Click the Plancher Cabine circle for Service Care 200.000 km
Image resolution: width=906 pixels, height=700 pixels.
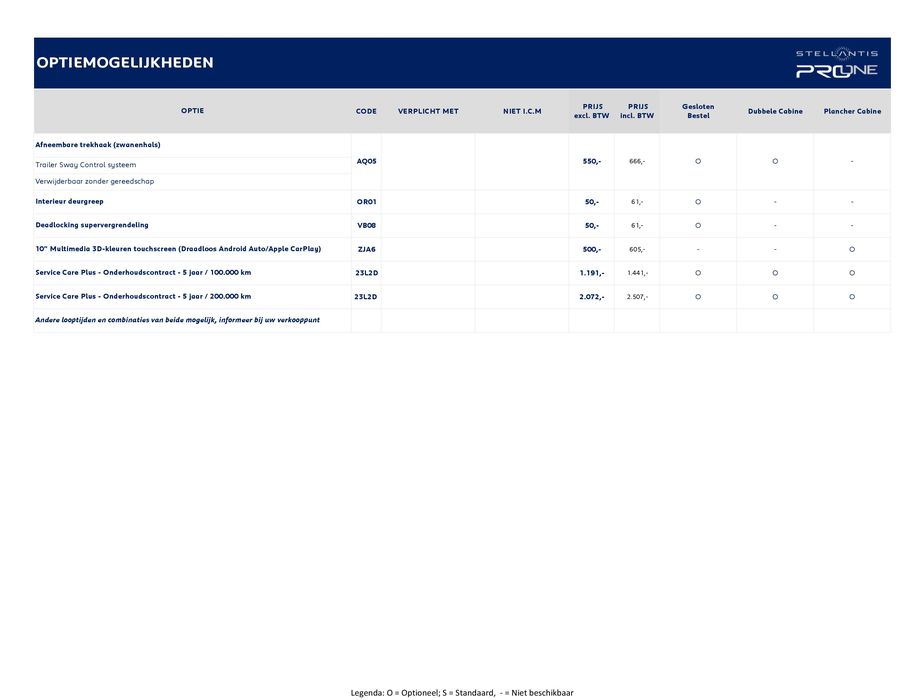click(852, 297)
